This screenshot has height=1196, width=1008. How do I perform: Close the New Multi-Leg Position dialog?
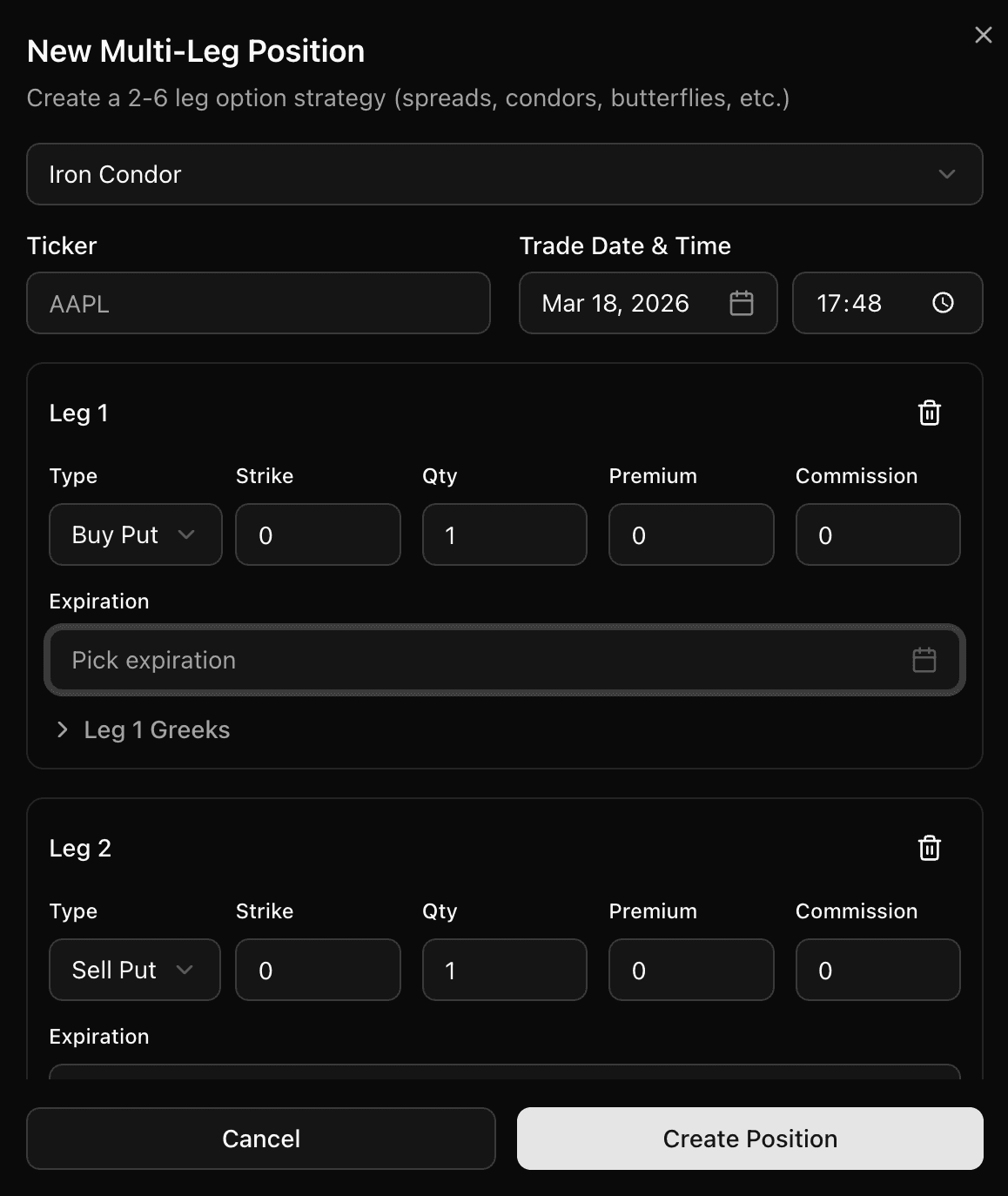pyautogui.click(x=983, y=35)
